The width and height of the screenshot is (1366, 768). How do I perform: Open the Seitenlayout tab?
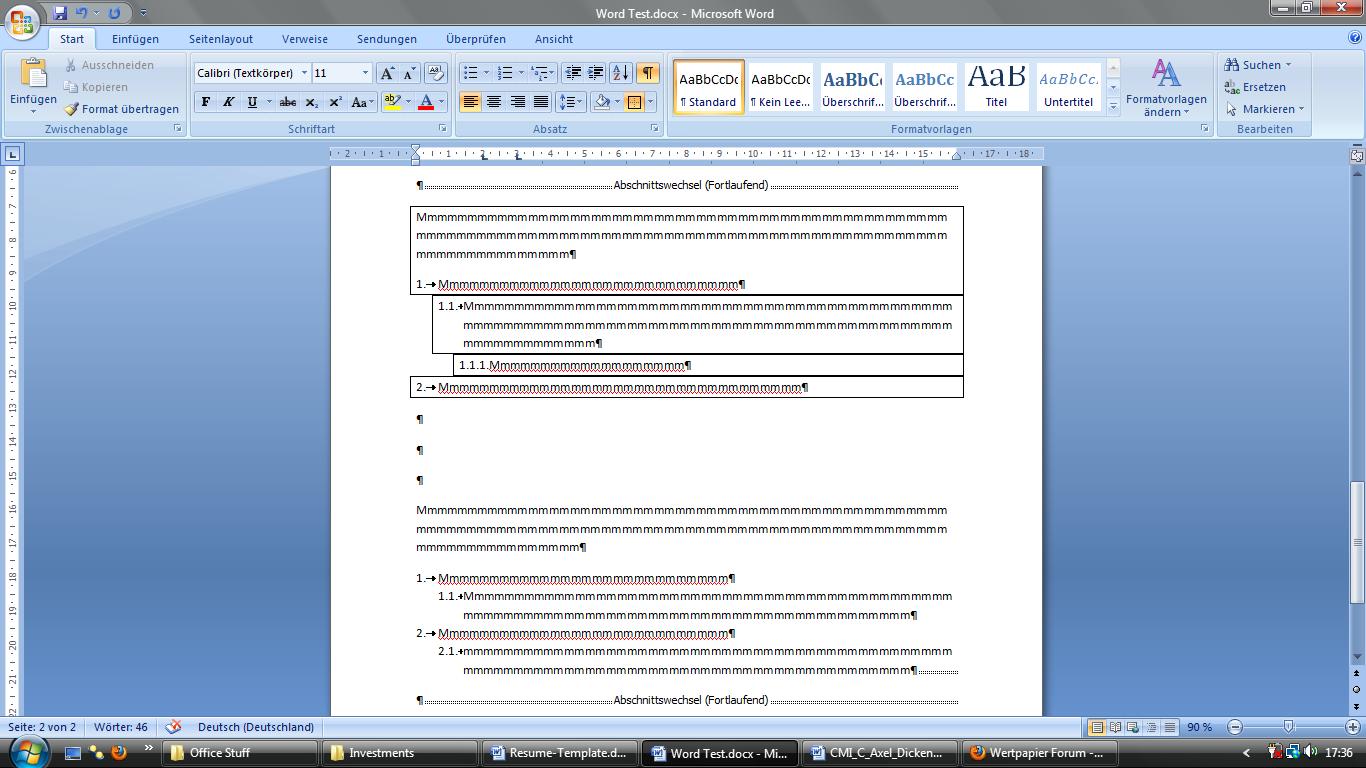[x=221, y=39]
